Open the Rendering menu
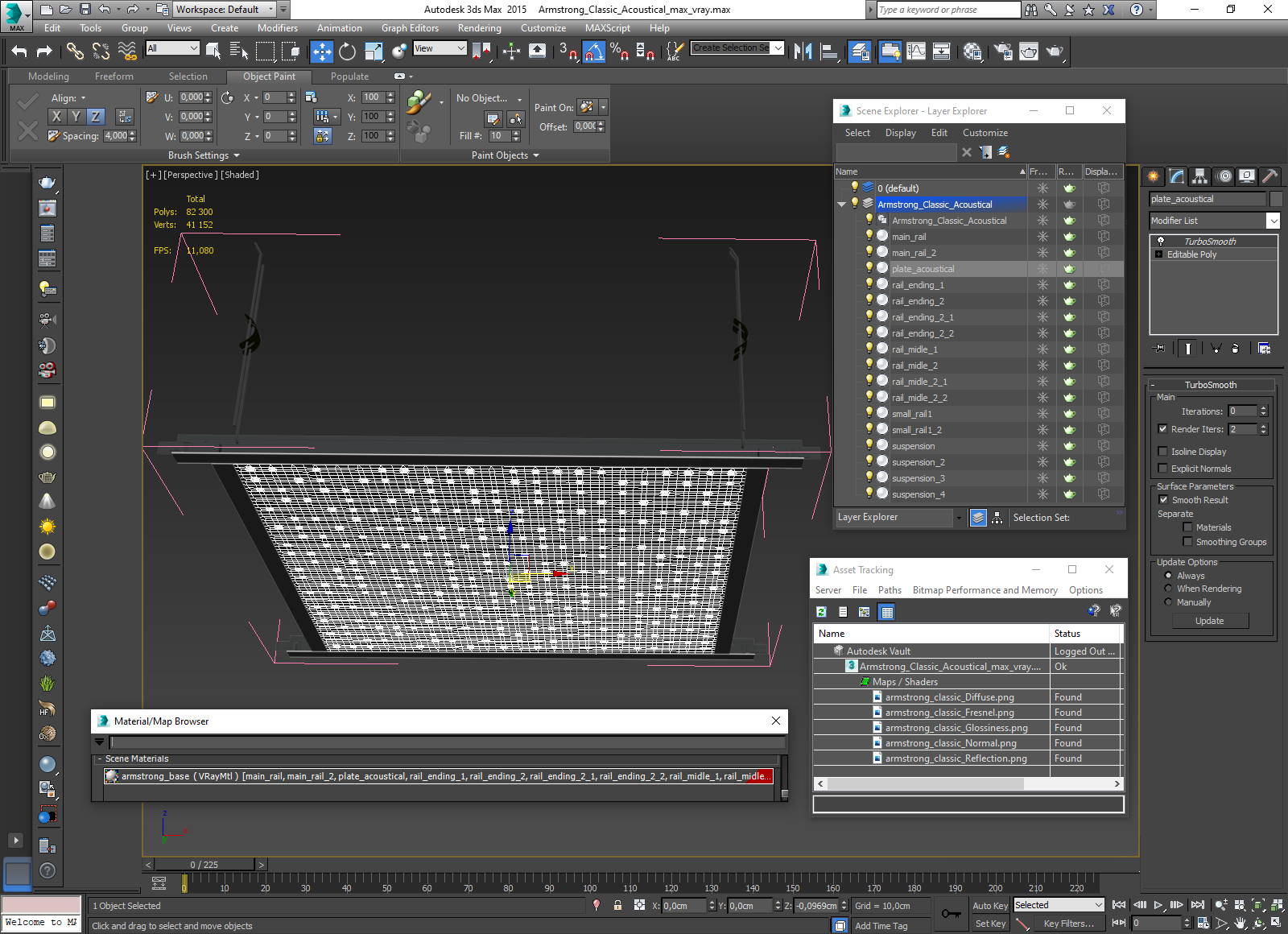Viewport: 1288px width, 934px height. (x=480, y=28)
